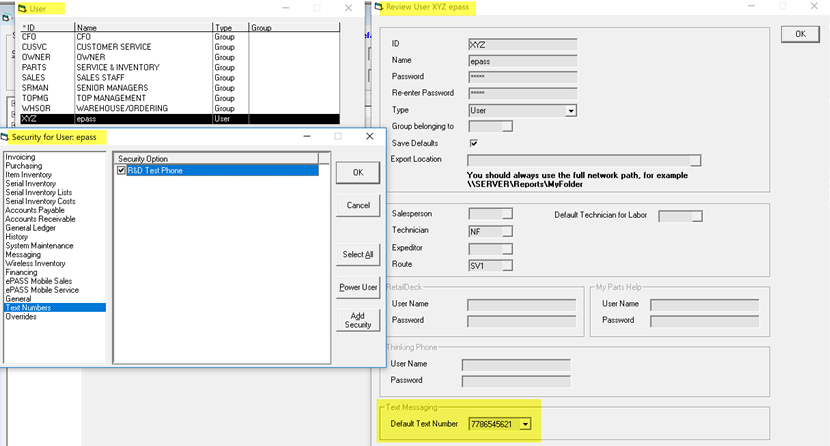This screenshot has width=830, height=446.
Task: Select Item Inventory category
Action: [29, 175]
